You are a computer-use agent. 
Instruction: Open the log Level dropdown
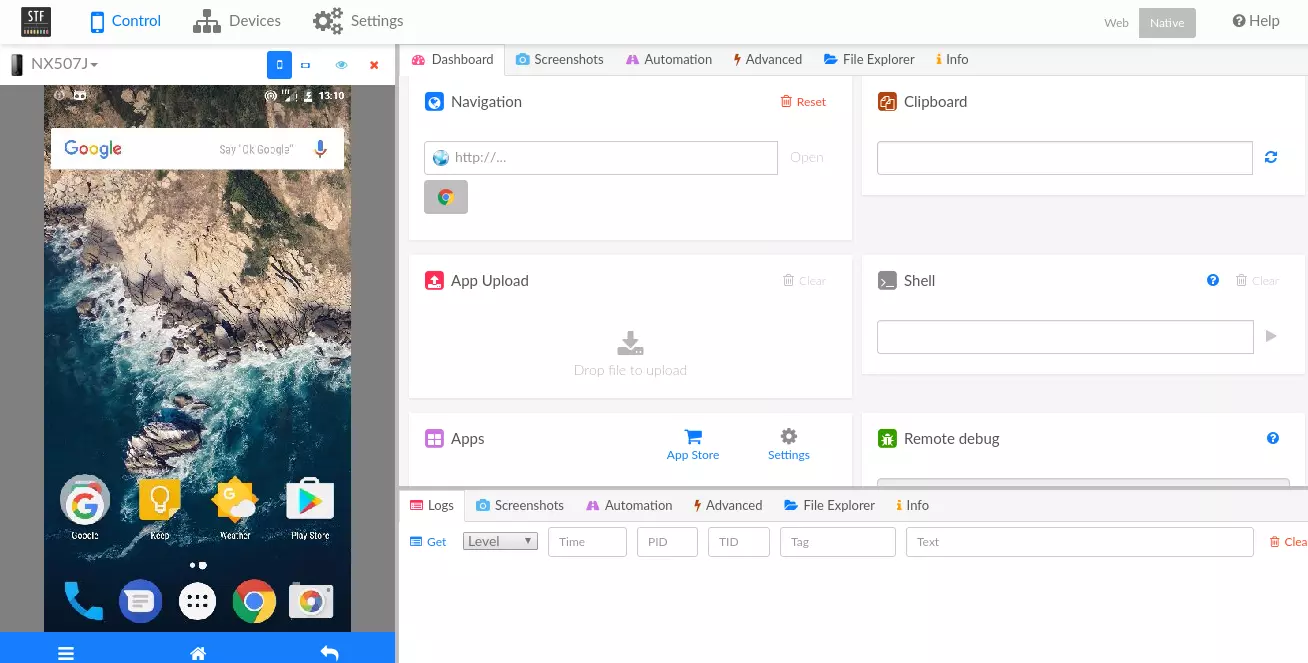[x=500, y=541]
